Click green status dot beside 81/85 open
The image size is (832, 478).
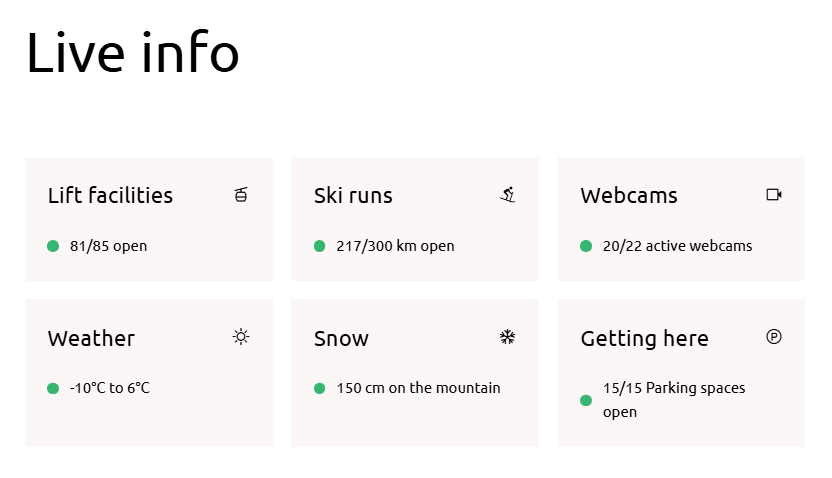(53, 246)
